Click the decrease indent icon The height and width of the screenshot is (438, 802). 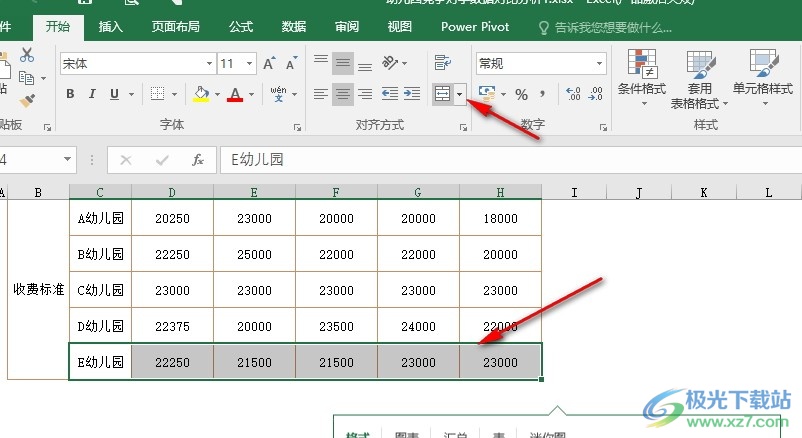[390, 94]
